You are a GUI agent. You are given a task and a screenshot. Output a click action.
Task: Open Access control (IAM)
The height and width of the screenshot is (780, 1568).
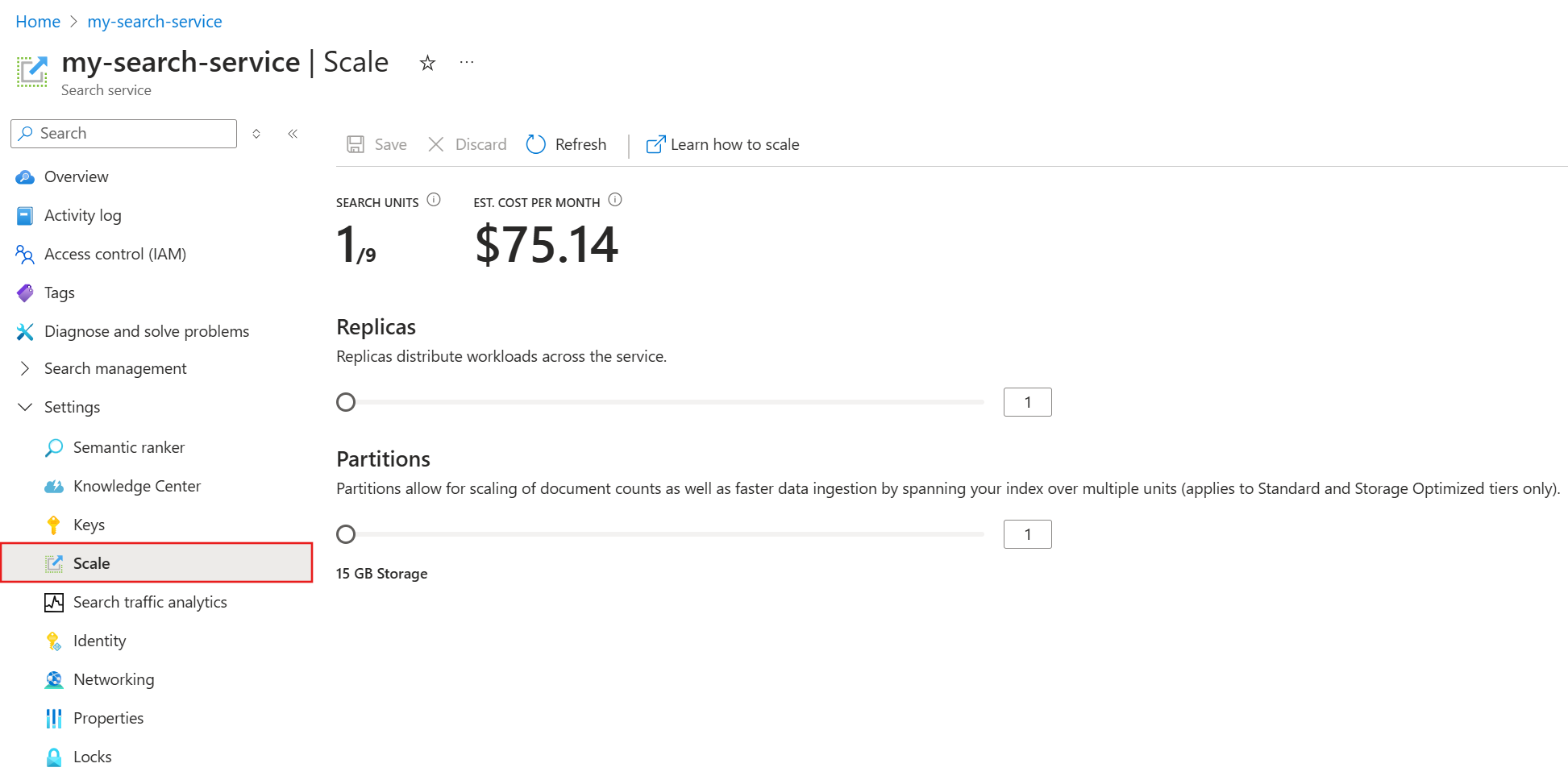point(114,254)
